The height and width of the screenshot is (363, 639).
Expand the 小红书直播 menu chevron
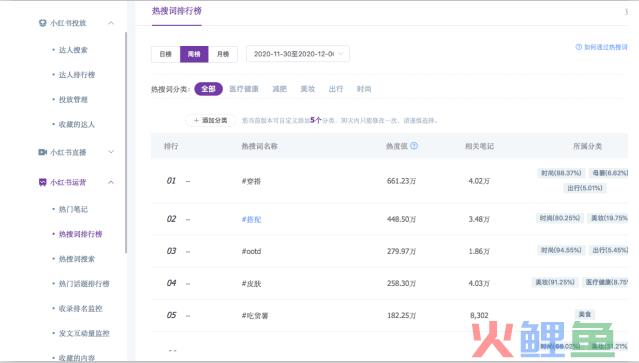pos(111,152)
